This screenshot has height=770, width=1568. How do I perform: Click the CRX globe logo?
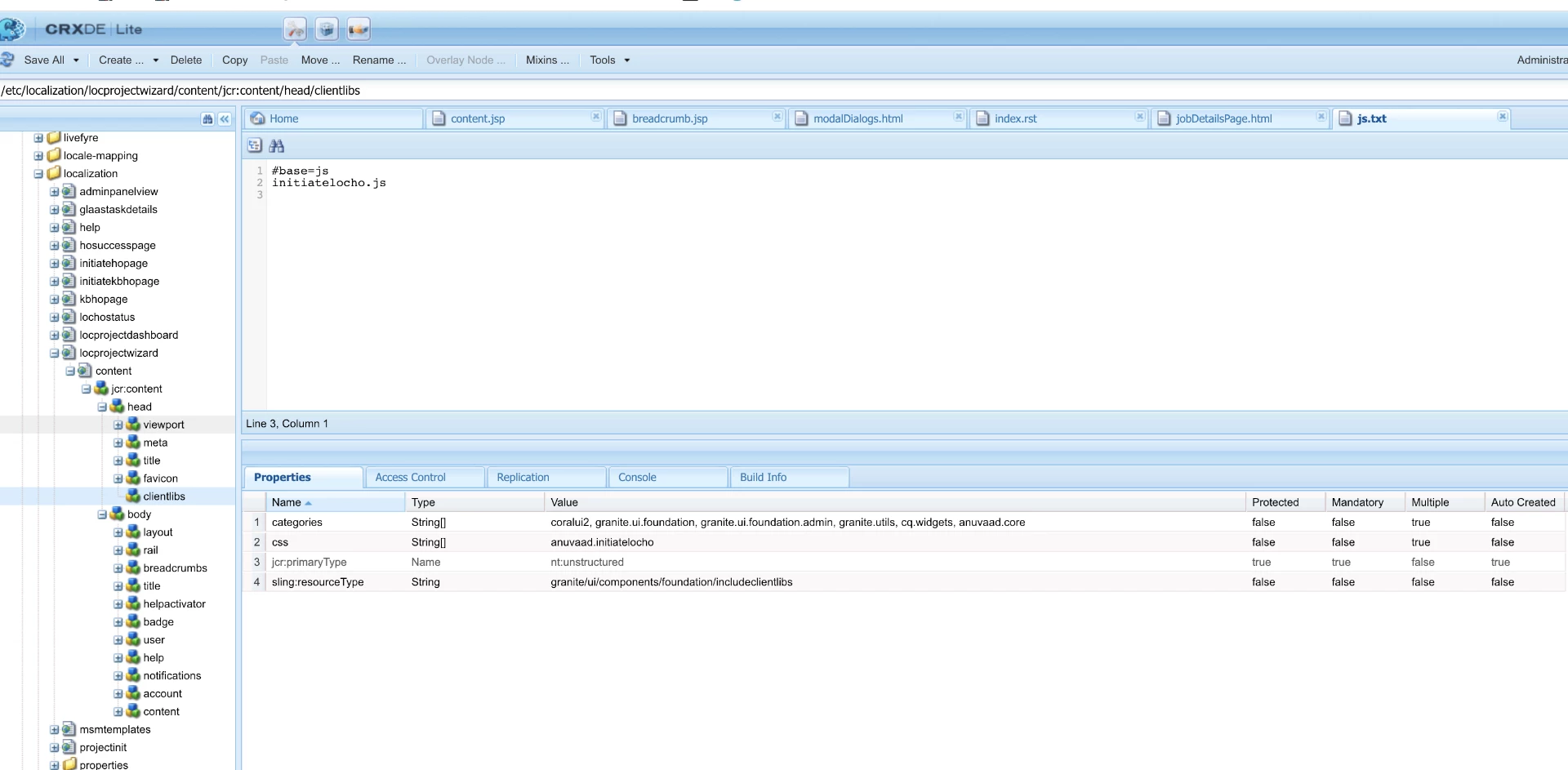coord(11,29)
